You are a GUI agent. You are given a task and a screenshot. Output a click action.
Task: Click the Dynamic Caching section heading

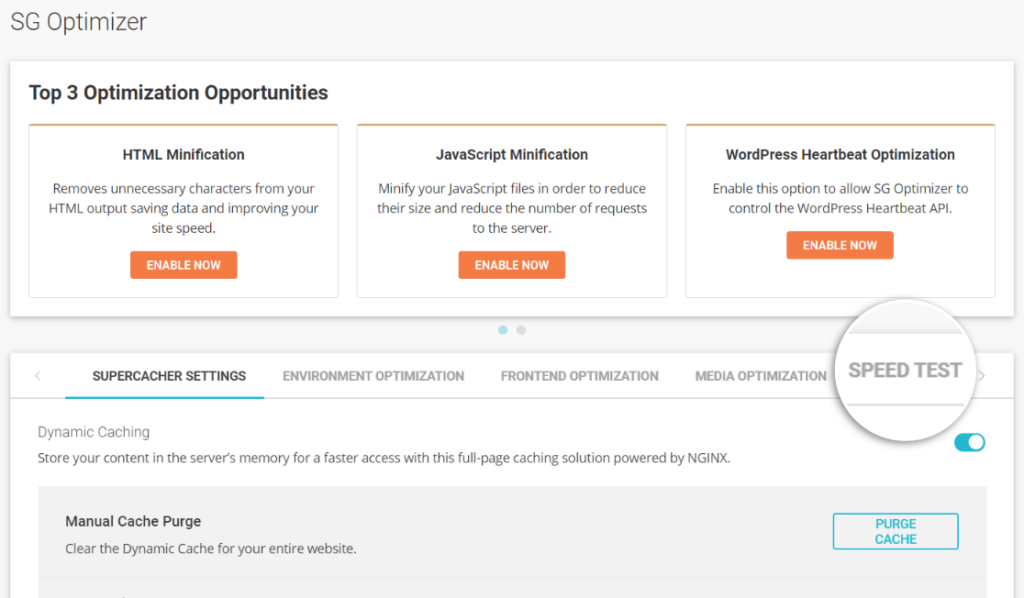[x=93, y=432]
